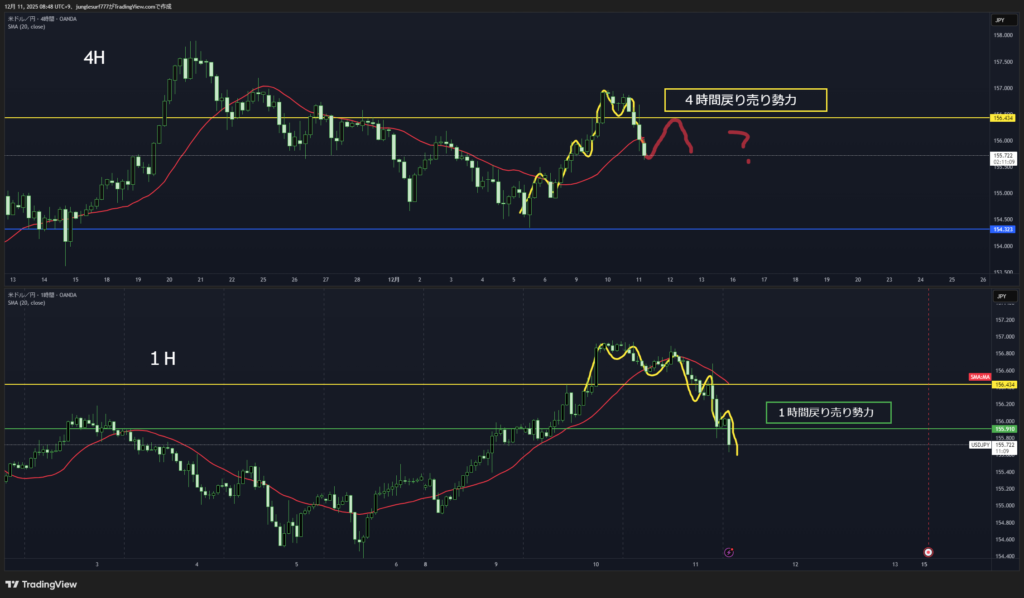The height and width of the screenshot is (598, 1024).
Task: Select the red question mark drawing on 4H chart
Action: tap(740, 144)
